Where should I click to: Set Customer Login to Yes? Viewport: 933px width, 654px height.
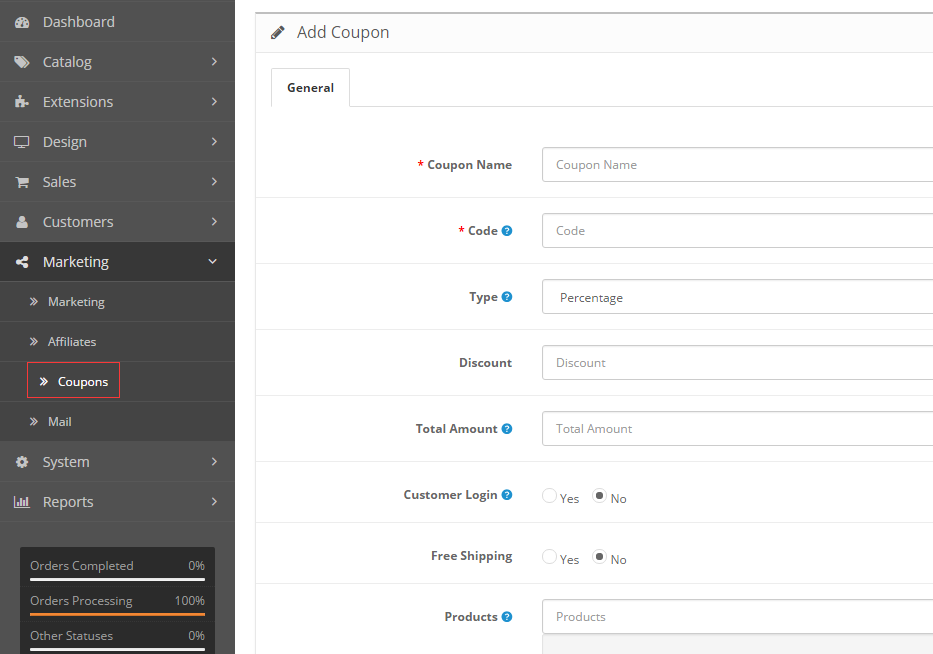pos(549,496)
